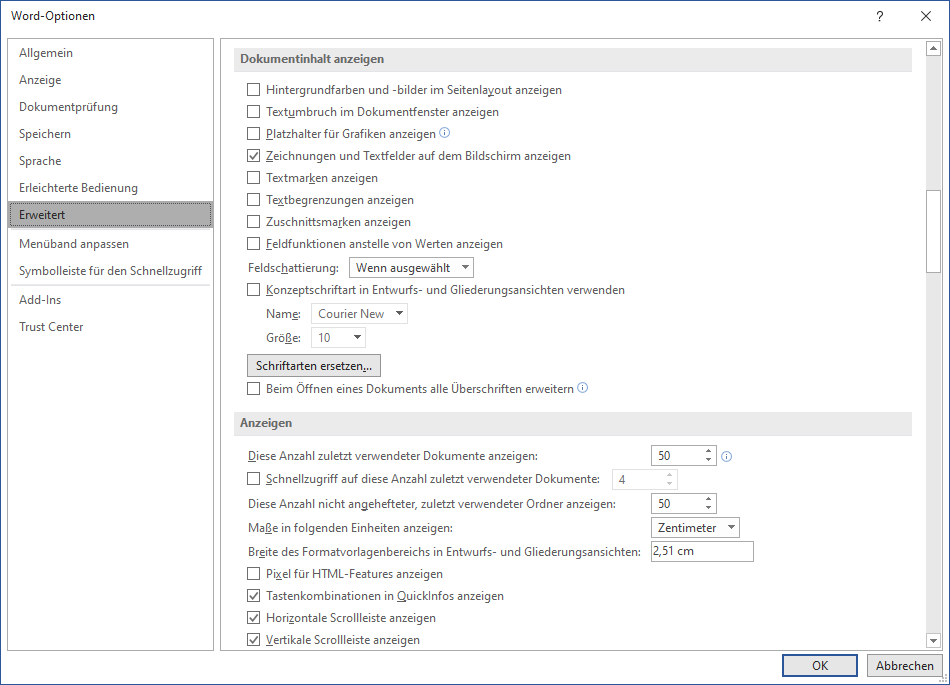Click the recent folders count field
The image size is (950, 685).
click(677, 503)
